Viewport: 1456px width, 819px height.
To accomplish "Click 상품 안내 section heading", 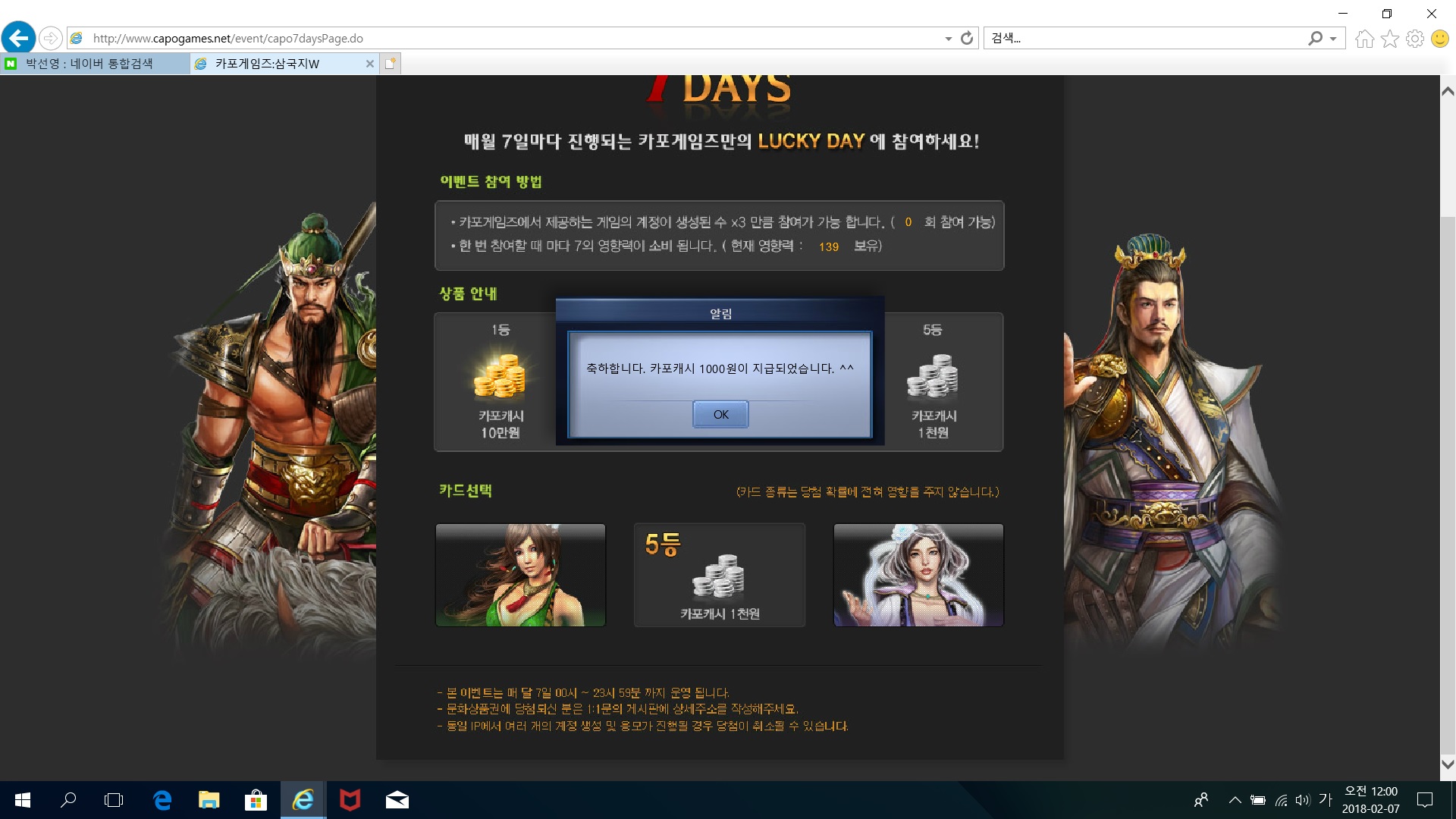I will 468,293.
